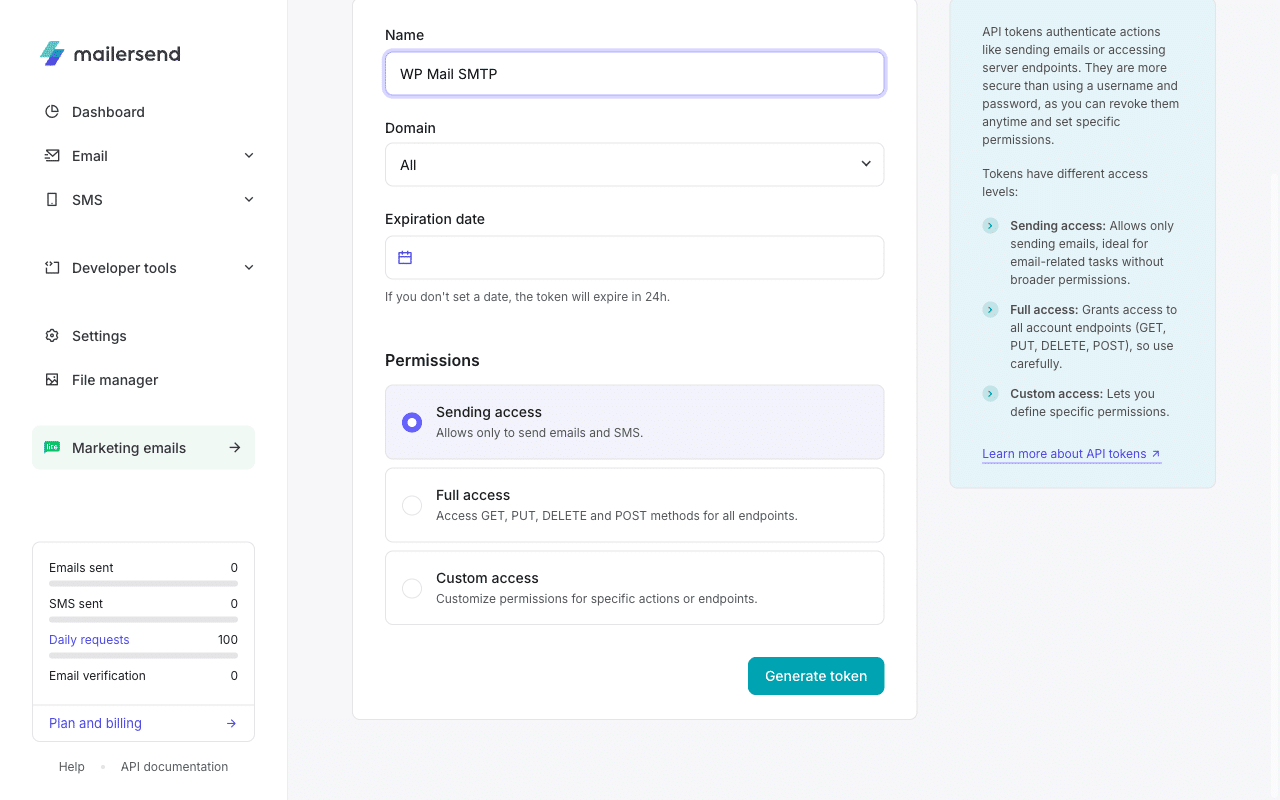Open Dashboard using the clock icon
Image resolution: width=1280 pixels, height=800 pixels.
(52, 111)
